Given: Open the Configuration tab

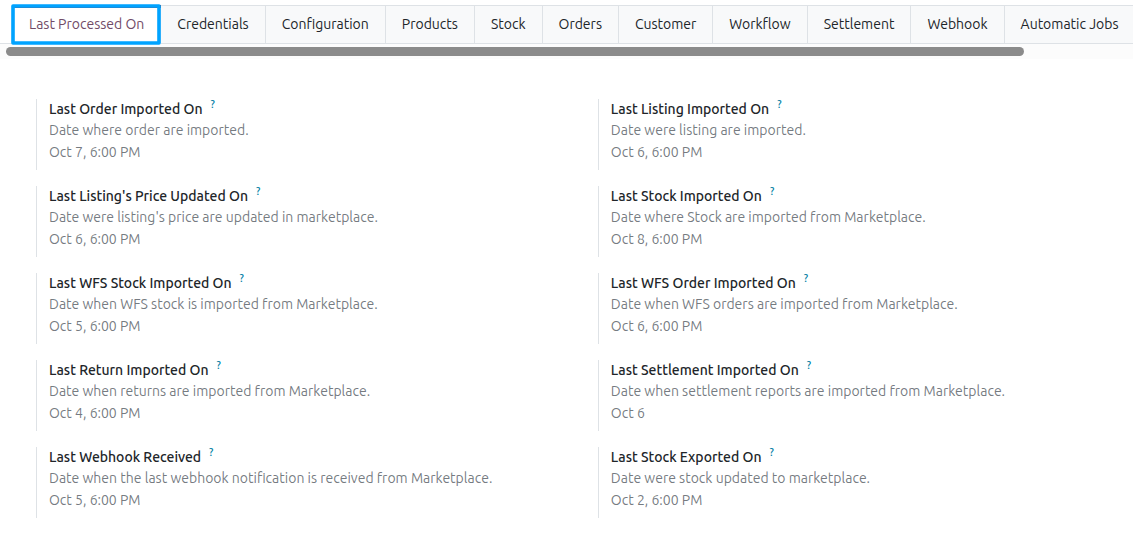Looking at the screenshot, I should pos(325,24).
